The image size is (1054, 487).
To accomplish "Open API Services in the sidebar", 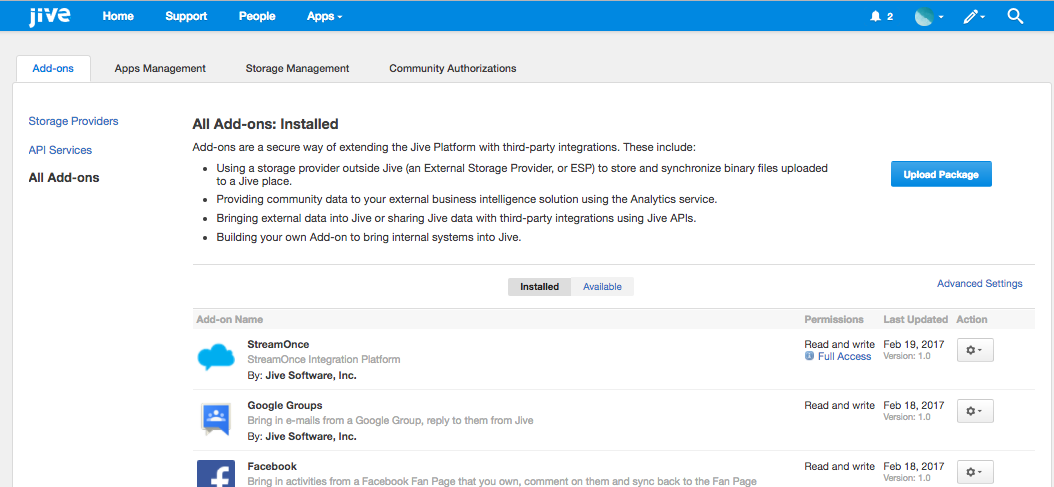I will point(60,150).
